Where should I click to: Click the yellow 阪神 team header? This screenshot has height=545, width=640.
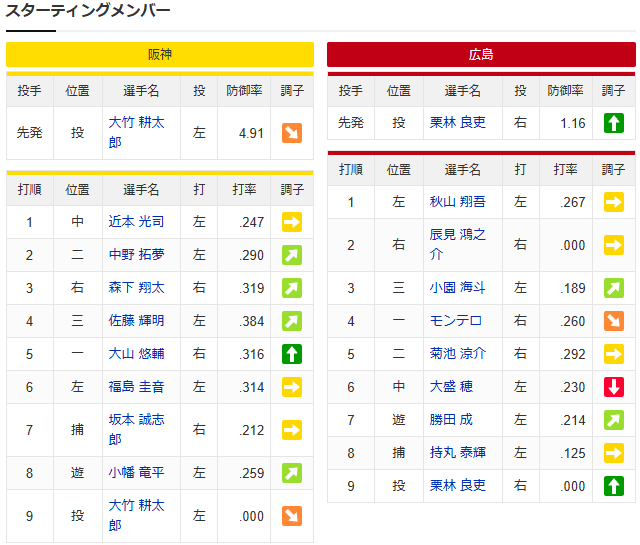[x=160, y=54]
